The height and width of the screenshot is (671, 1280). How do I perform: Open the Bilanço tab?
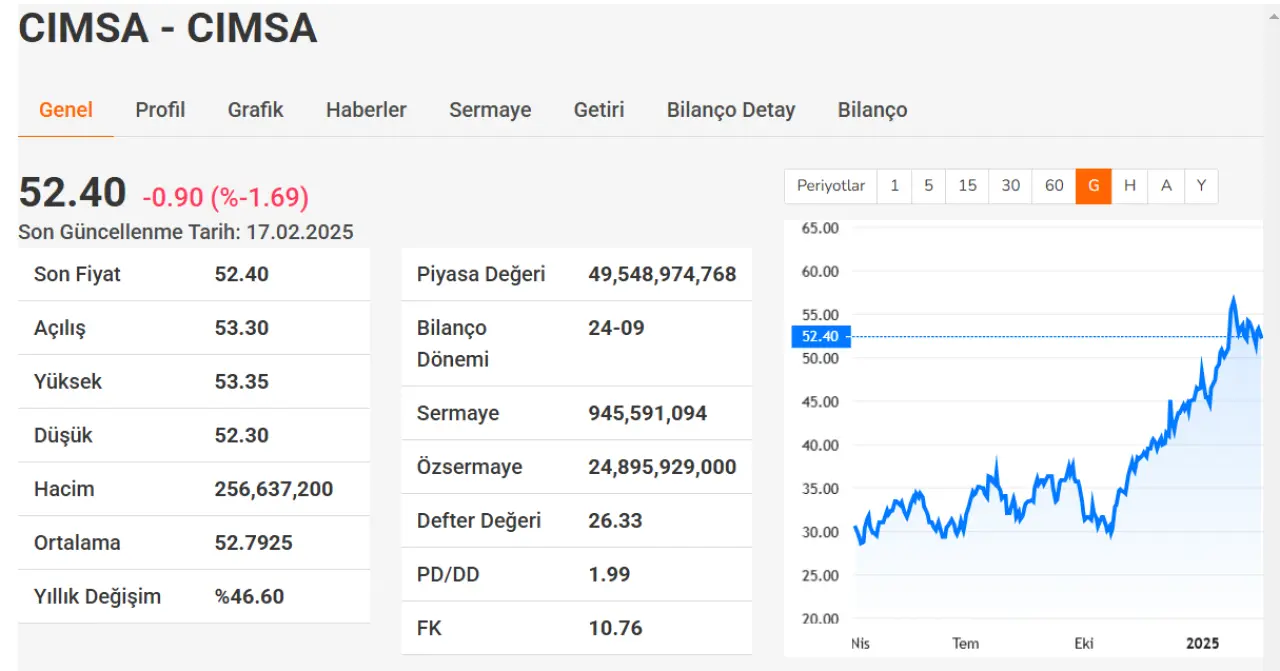[x=872, y=110]
